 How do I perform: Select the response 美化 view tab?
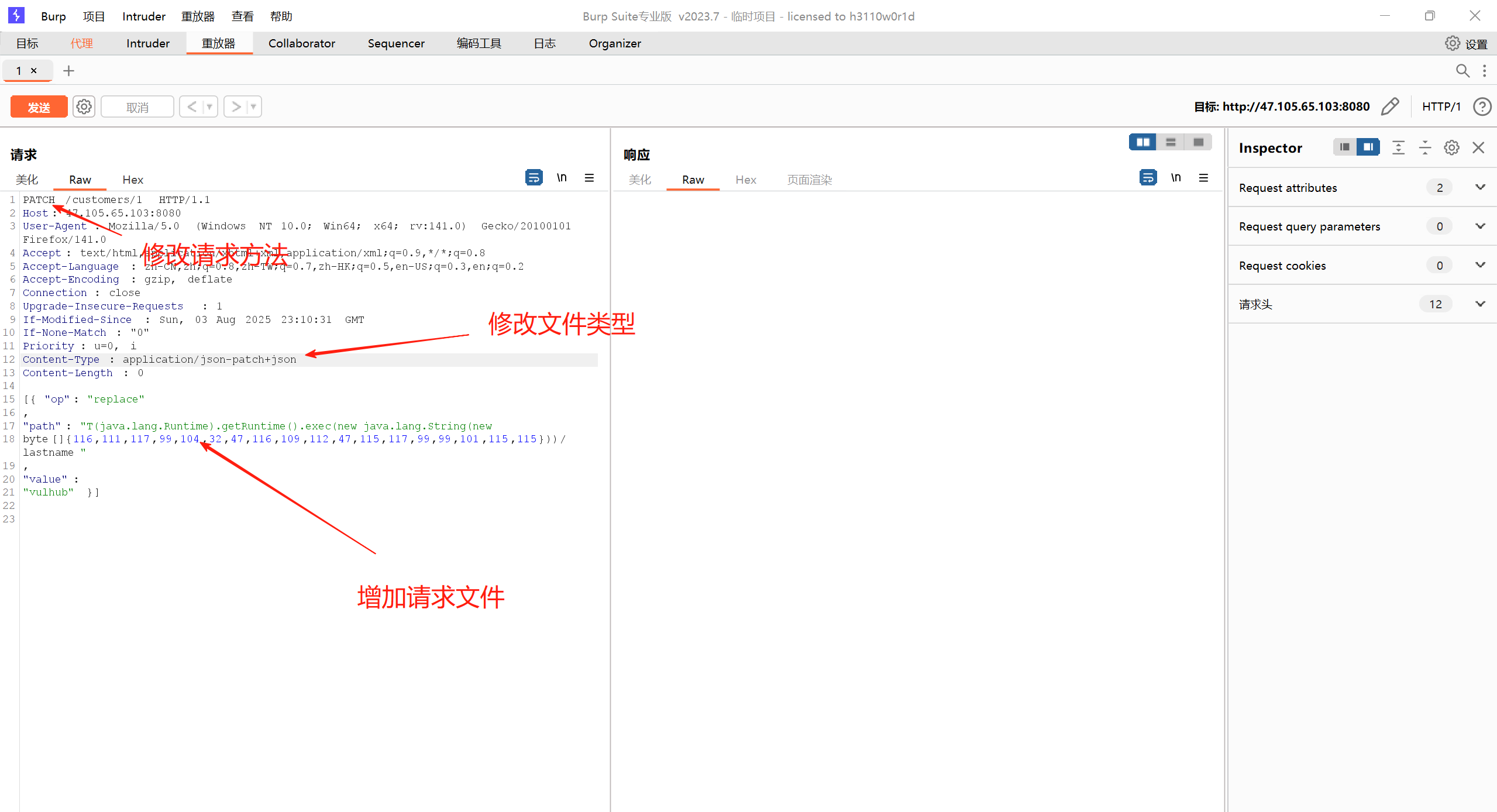coord(640,180)
